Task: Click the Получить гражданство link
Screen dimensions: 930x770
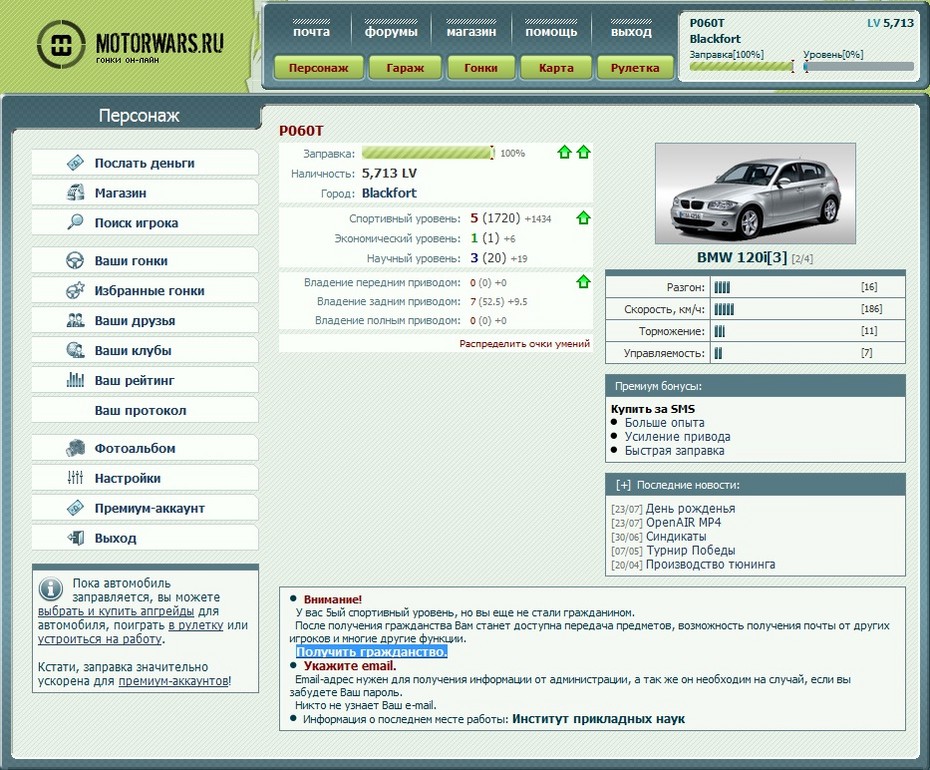Action: 371,651
